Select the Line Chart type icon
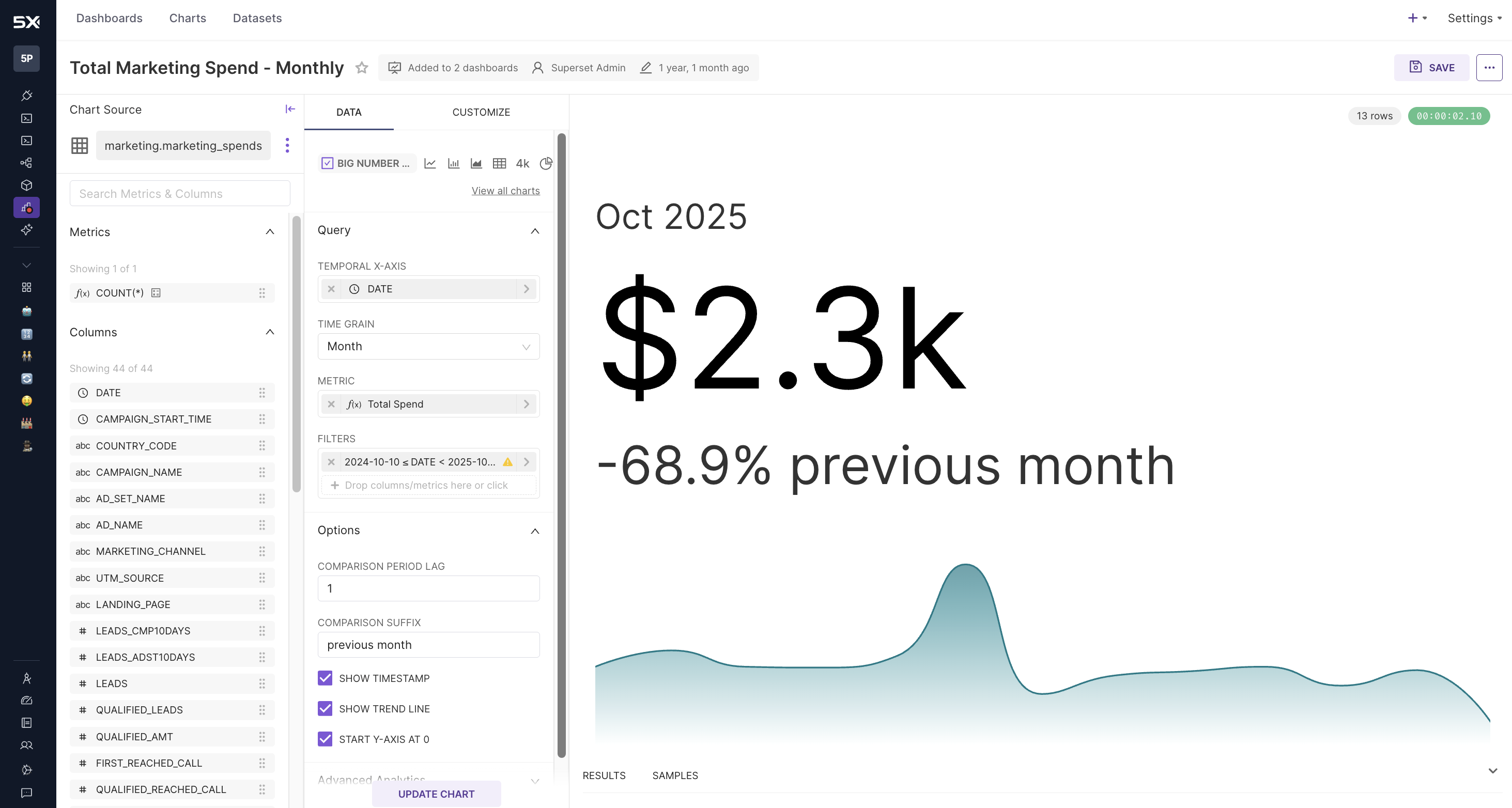 430,163
